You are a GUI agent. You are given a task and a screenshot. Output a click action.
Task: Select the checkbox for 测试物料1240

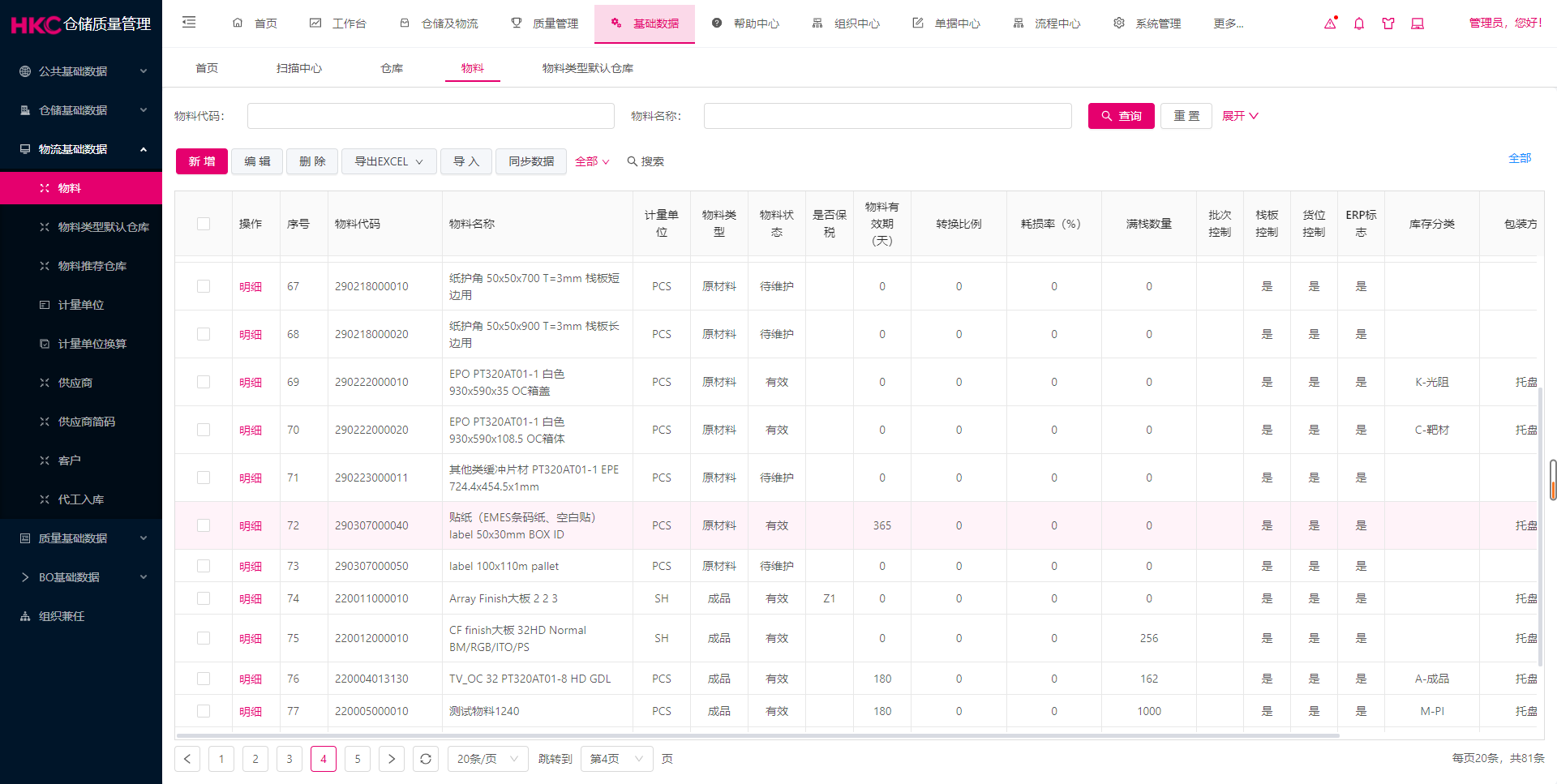click(204, 711)
